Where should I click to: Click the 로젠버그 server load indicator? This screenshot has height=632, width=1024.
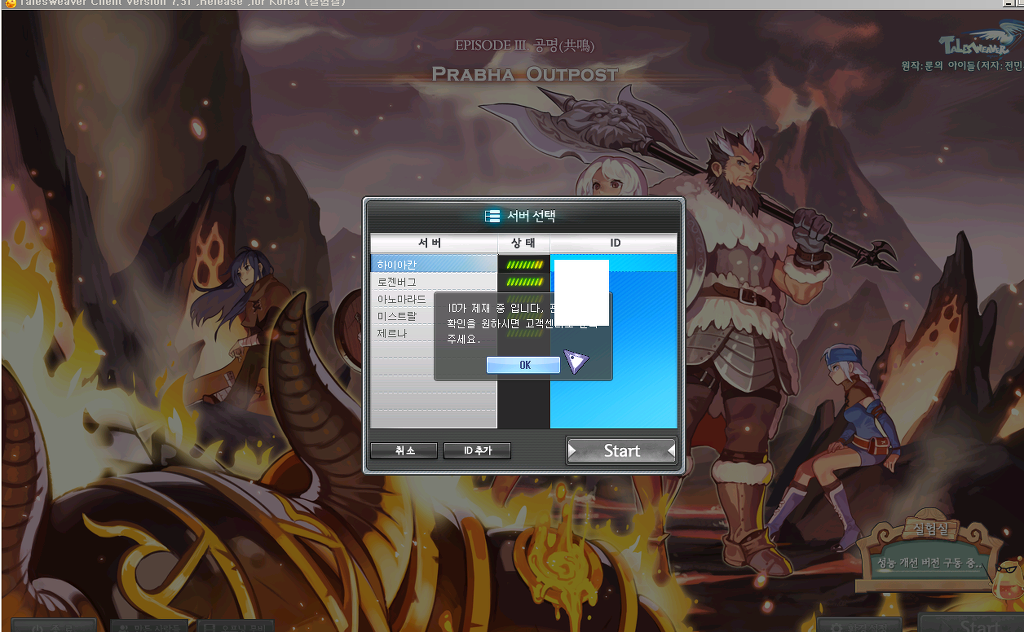[x=524, y=282]
